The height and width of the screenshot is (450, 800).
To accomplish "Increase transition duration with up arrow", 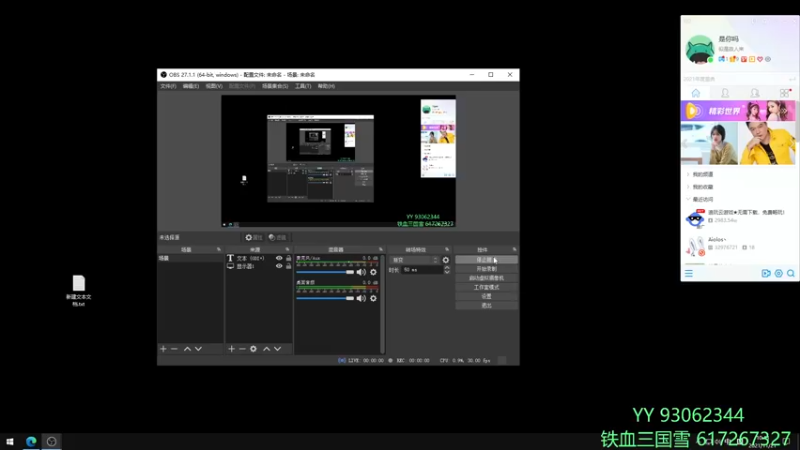I will pos(447,267).
